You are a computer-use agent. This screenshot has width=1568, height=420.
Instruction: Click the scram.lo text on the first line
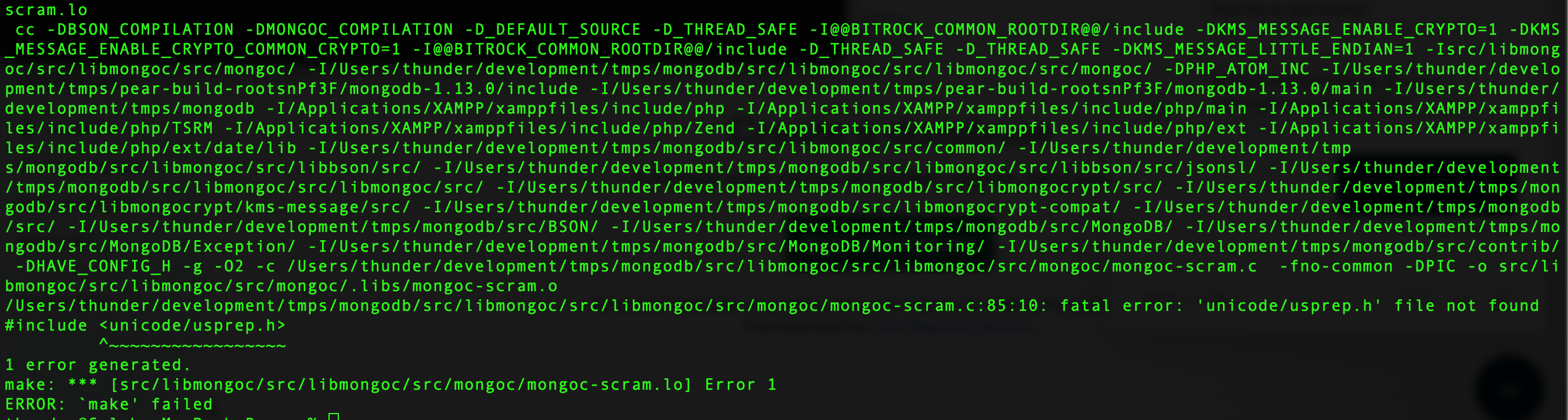pyautogui.click(x=46, y=10)
